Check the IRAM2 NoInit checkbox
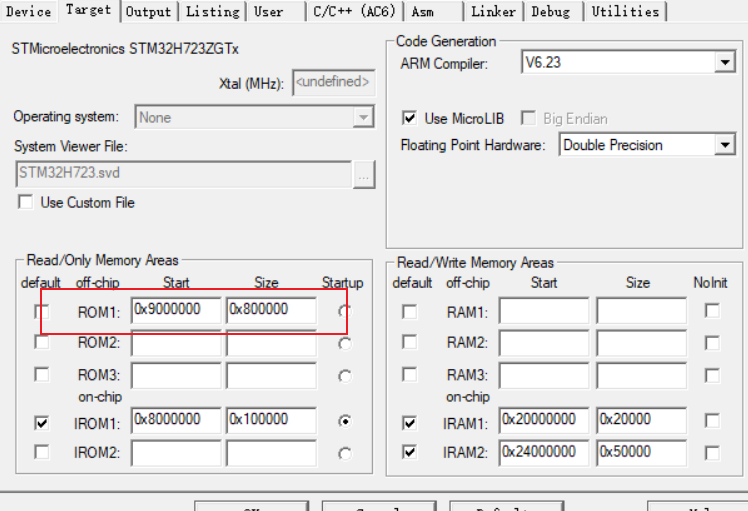 (712, 453)
